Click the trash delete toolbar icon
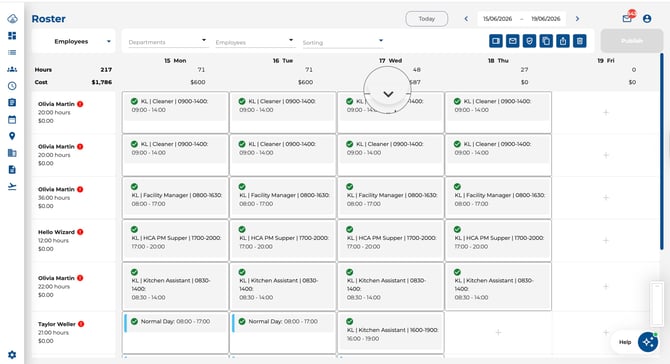The width and height of the screenshot is (670, 364). coord(580,41)
